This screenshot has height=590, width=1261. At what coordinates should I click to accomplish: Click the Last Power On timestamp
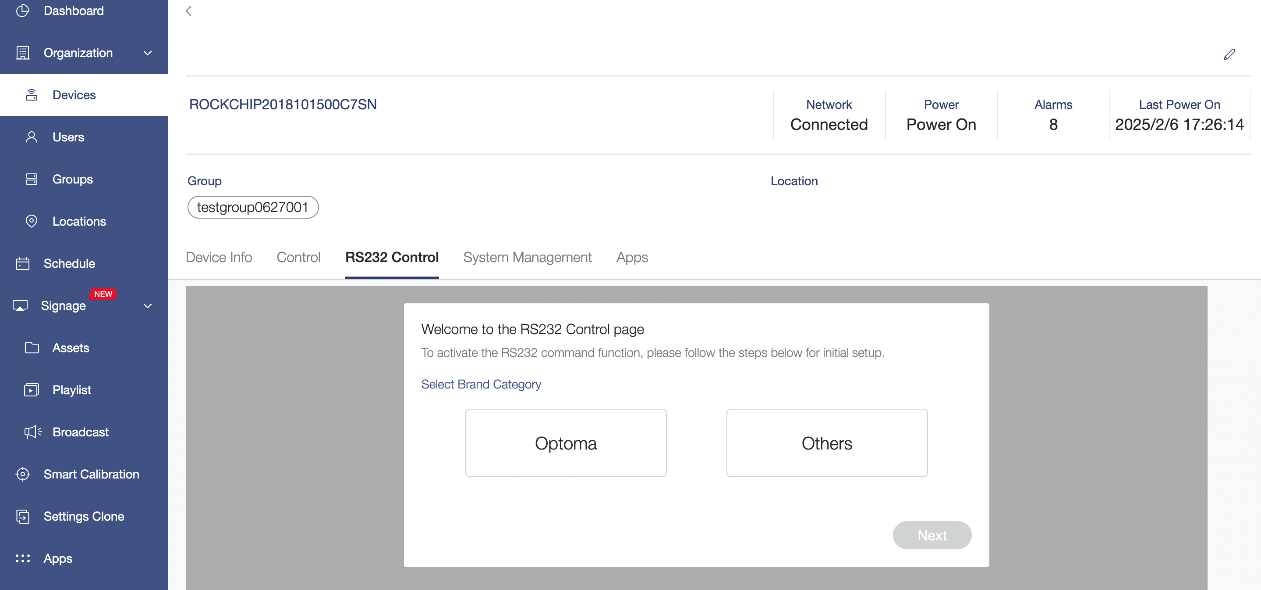[x=1180, y=125]
